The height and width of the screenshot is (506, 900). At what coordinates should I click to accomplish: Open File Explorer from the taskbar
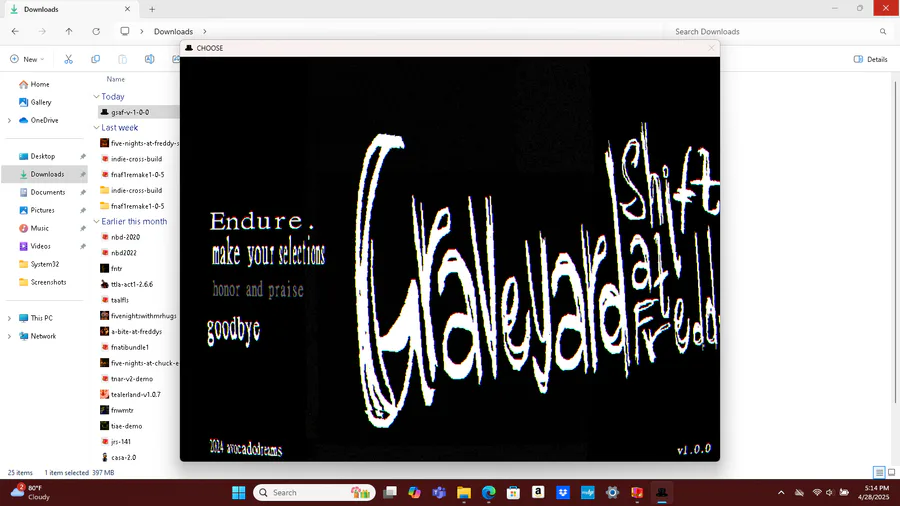[x=464, y=492]
